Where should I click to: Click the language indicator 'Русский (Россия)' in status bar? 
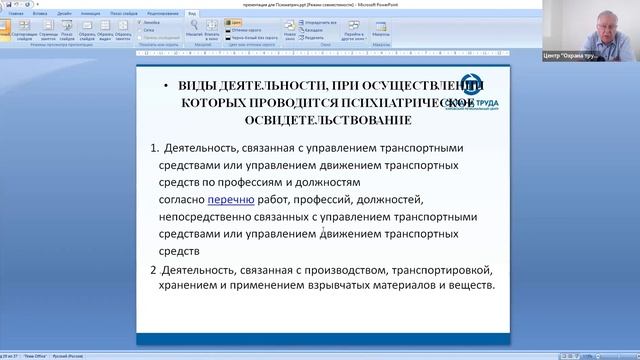pyautogui.click(x=68, y=356)
